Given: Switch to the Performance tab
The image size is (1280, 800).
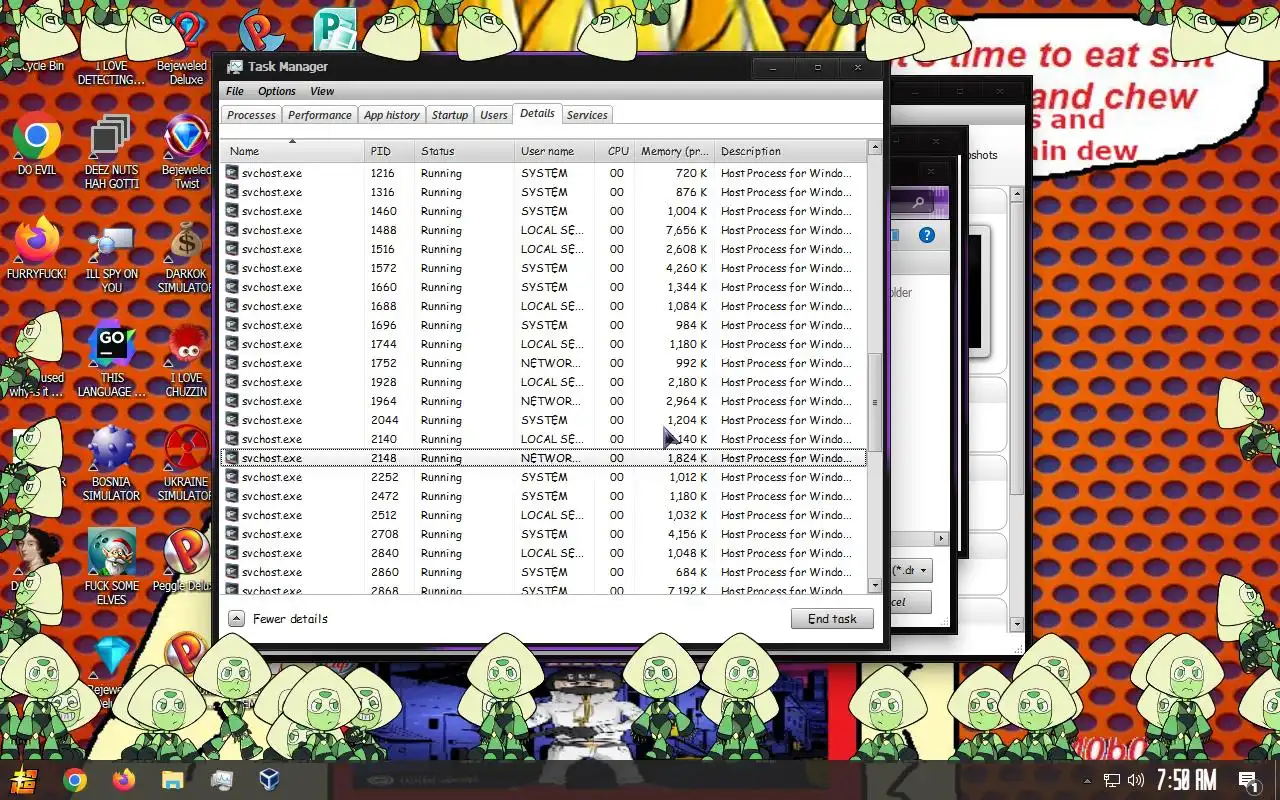Looking at the screenshot, I should tap(320, 115).
